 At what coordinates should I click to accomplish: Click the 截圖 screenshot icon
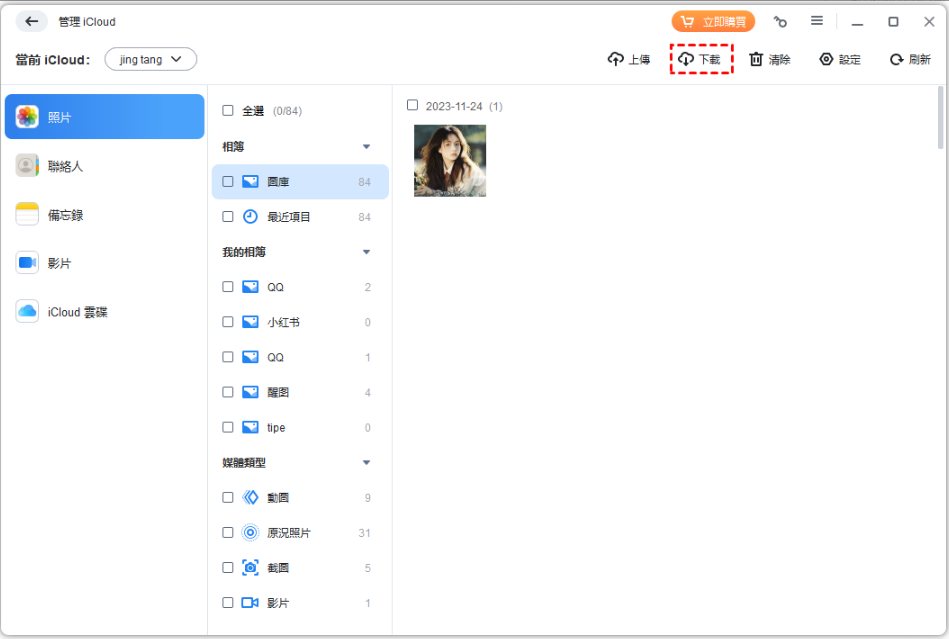[x=251, y=568]
